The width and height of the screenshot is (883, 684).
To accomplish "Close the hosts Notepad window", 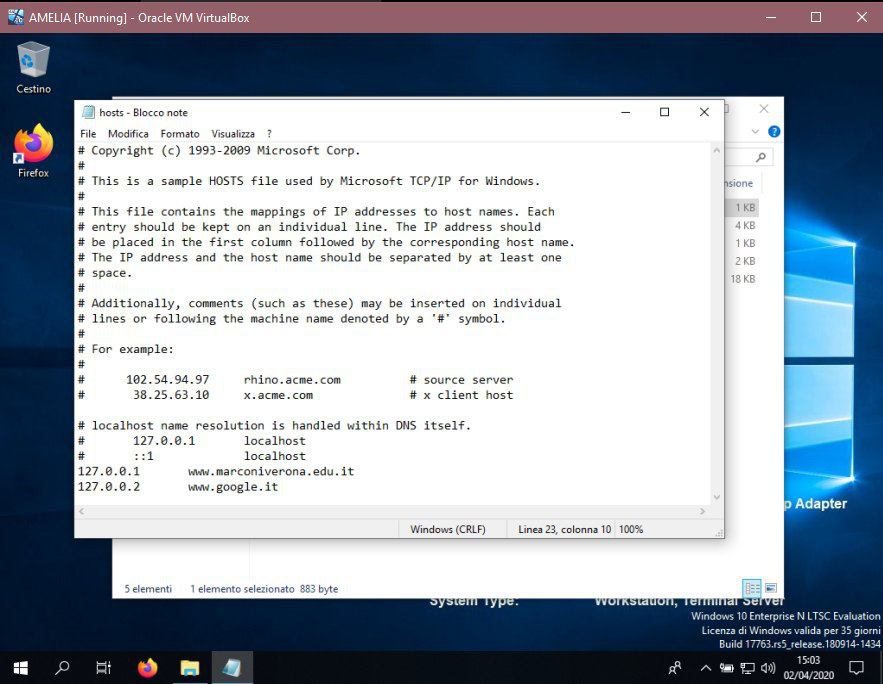I will 704,112.
